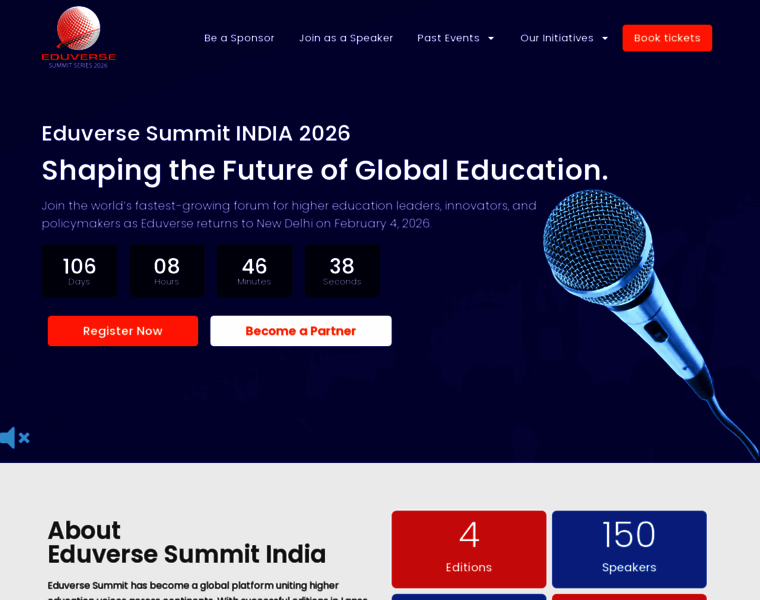
Task: Select the blue 150 Speakers stat card
Action: (x=628, y=549)
